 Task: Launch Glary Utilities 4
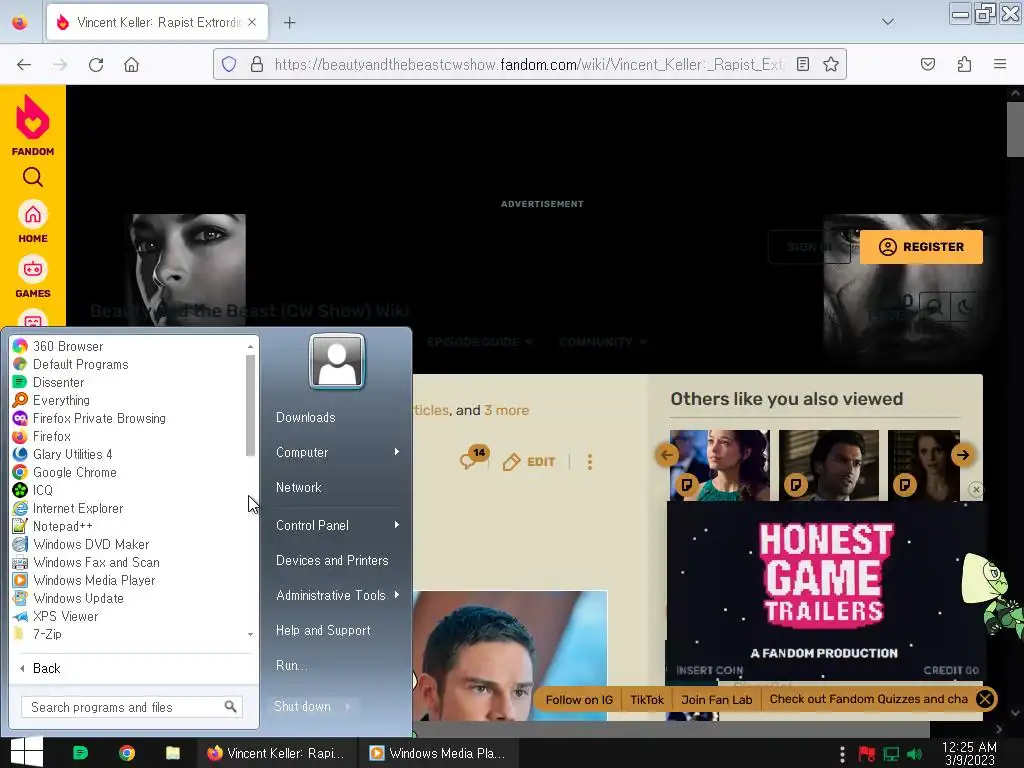[72, 454]
